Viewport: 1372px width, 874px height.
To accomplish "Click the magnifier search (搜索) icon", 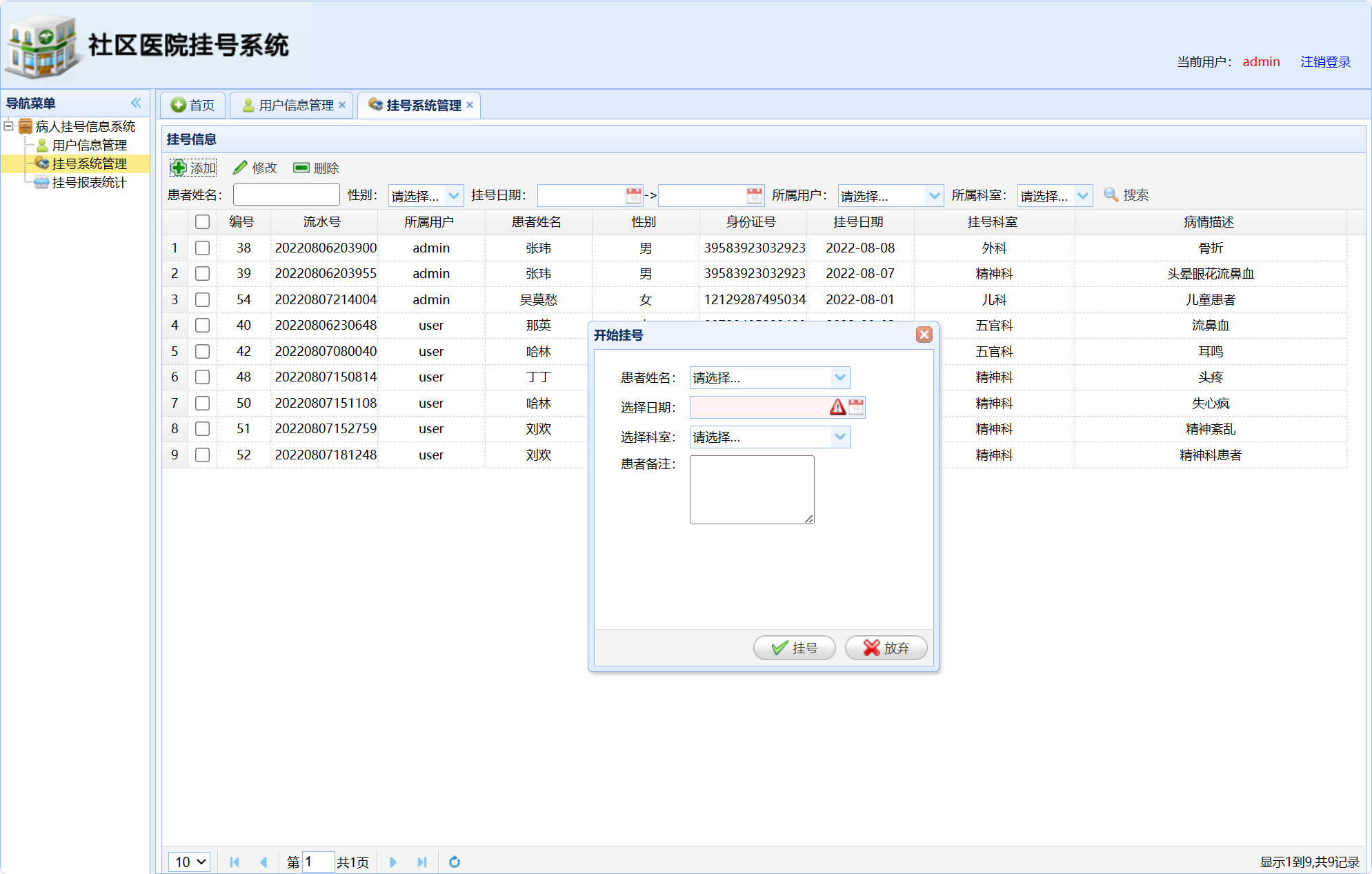I will (x=1110, y=195).
